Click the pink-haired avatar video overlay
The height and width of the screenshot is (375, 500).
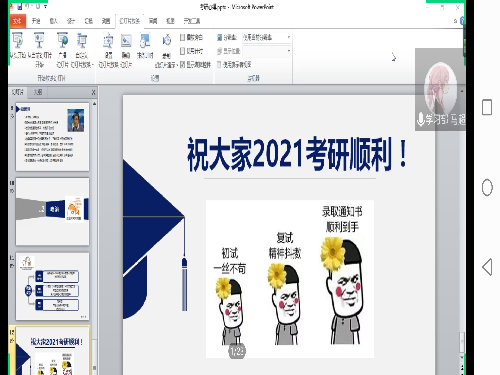(440, 89)
